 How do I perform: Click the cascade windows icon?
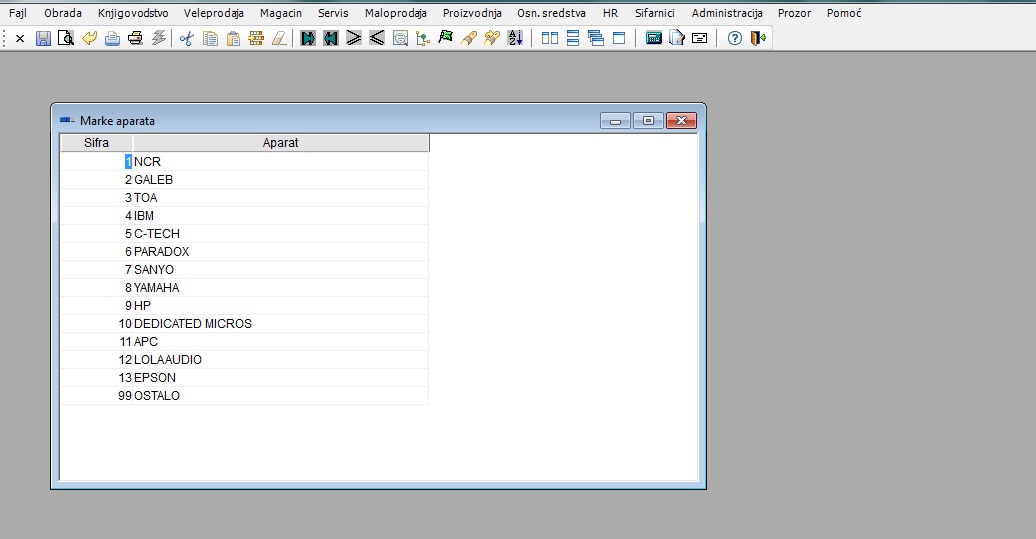pos(596,38)
